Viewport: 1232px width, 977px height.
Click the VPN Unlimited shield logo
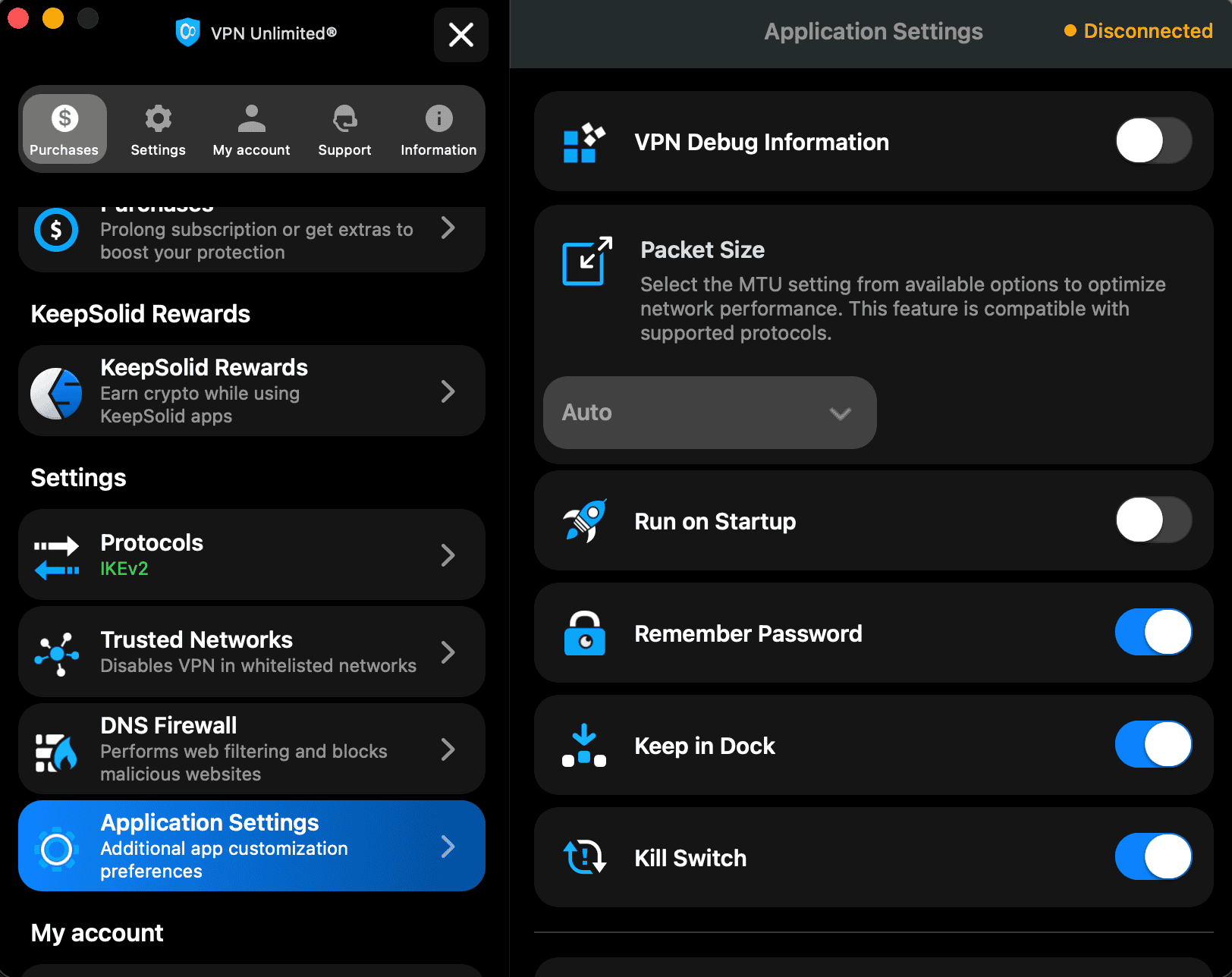coord(187,33)
